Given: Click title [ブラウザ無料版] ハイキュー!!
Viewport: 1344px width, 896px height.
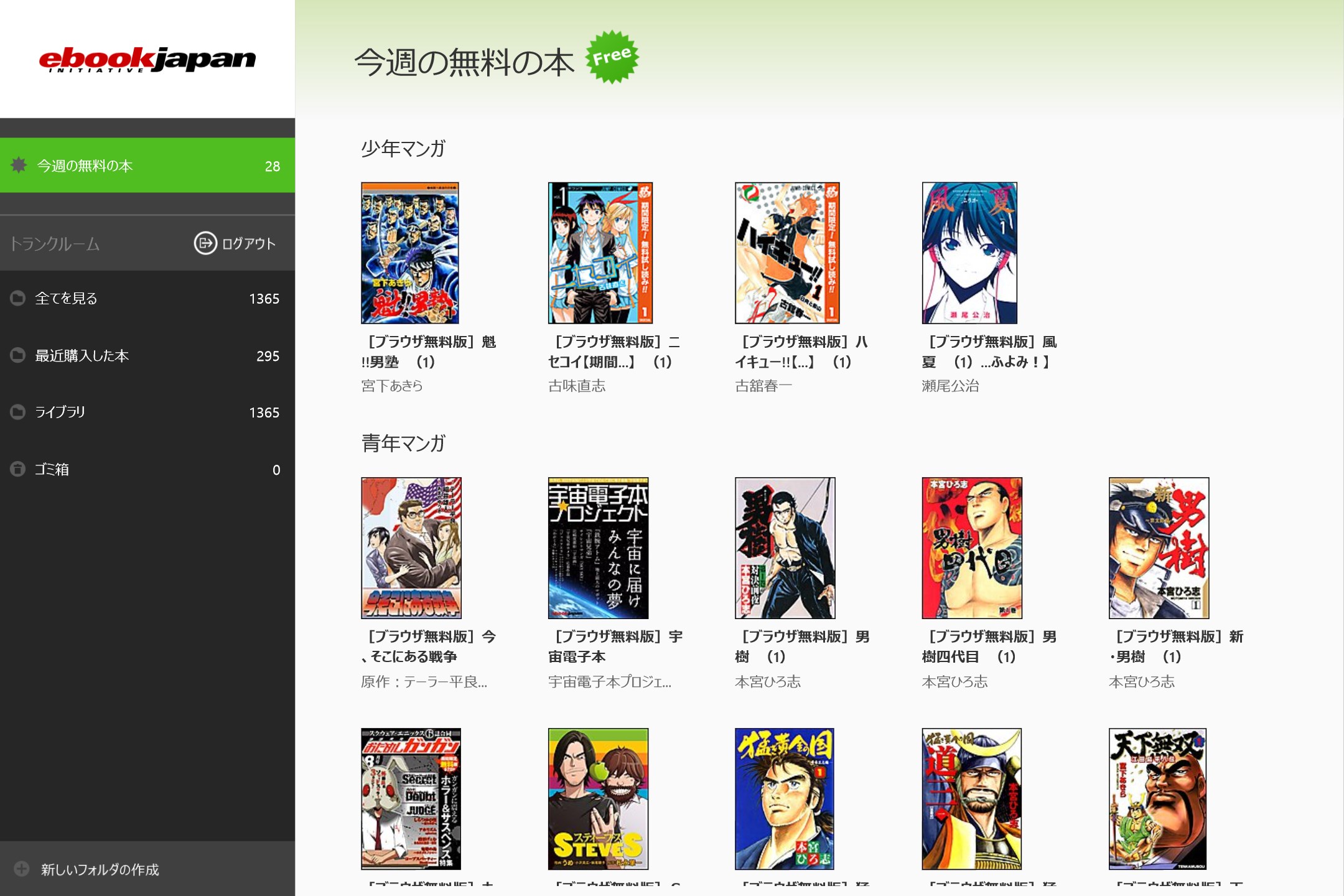Looking at the screenshot, I should (x=801, y=352).
